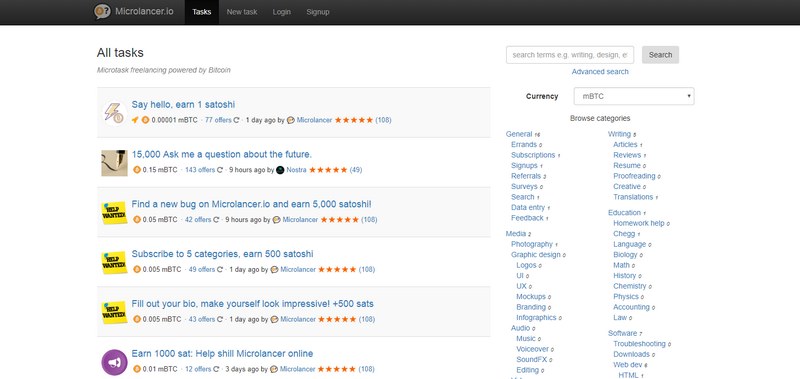Browse the Voiceover category
This screenshot has height=379, width=800.
click(533, 349)
